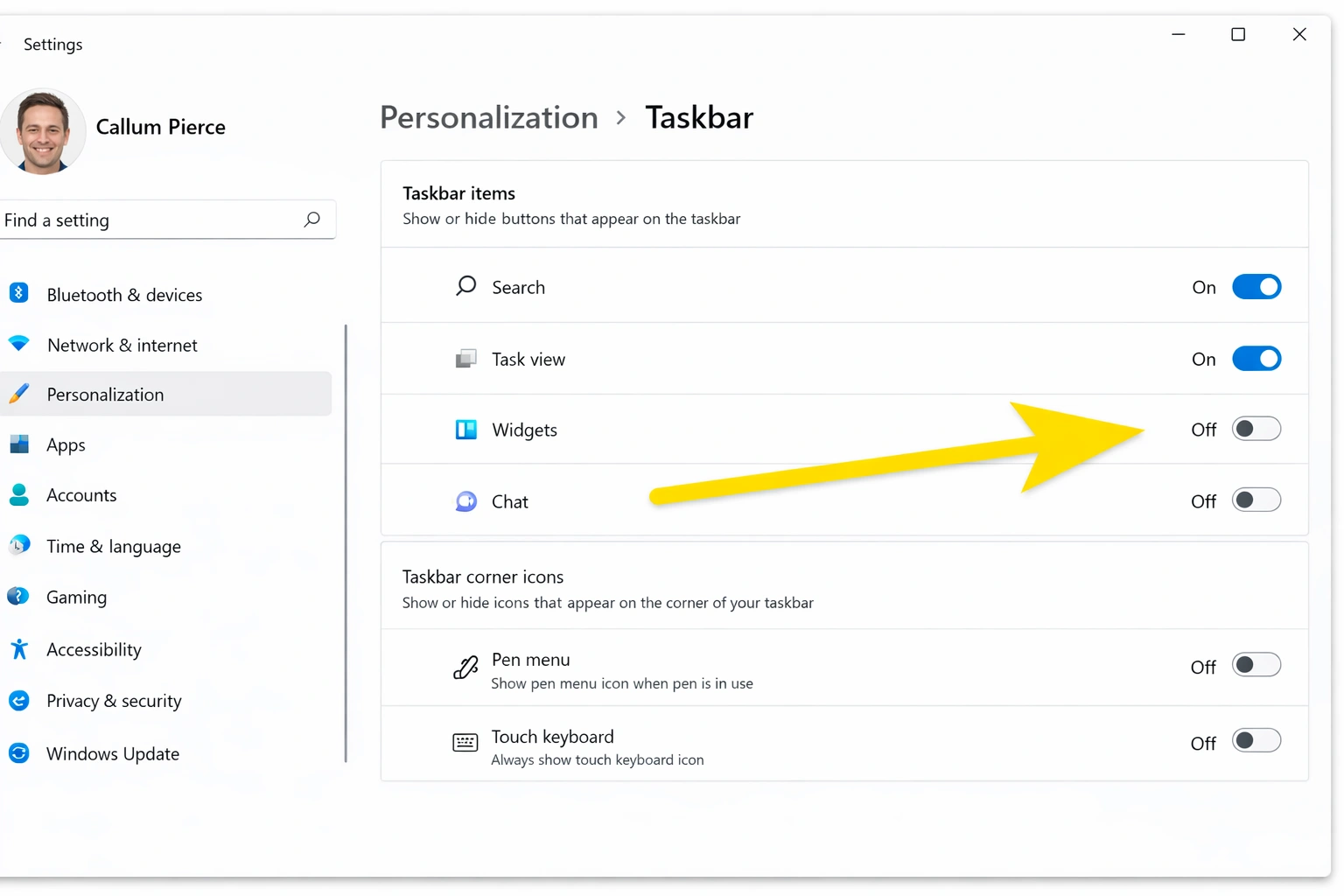Screen dimensions: 1344x896
Task: Click Personalization in the breadcrumb
Action: [x=488, y=117]
